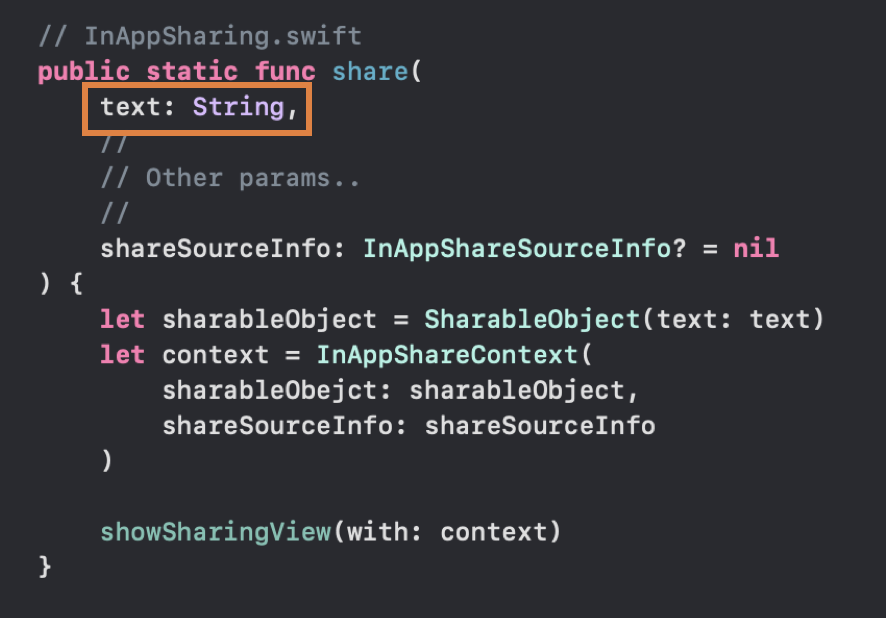Click the 'context' argument in showSharingView
Screen dimensions: 886x618
pyautogui.click(x=493, y=532)
